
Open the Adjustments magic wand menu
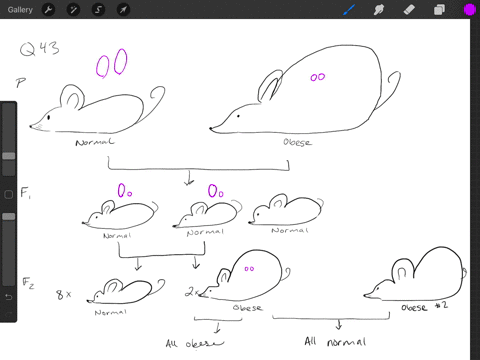73,10
